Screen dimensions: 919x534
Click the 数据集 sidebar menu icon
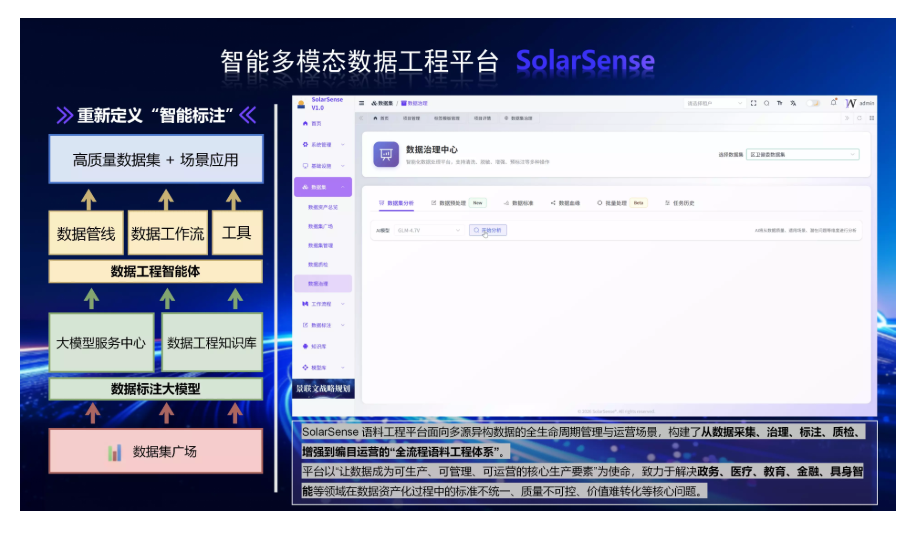tap(305, 187)
